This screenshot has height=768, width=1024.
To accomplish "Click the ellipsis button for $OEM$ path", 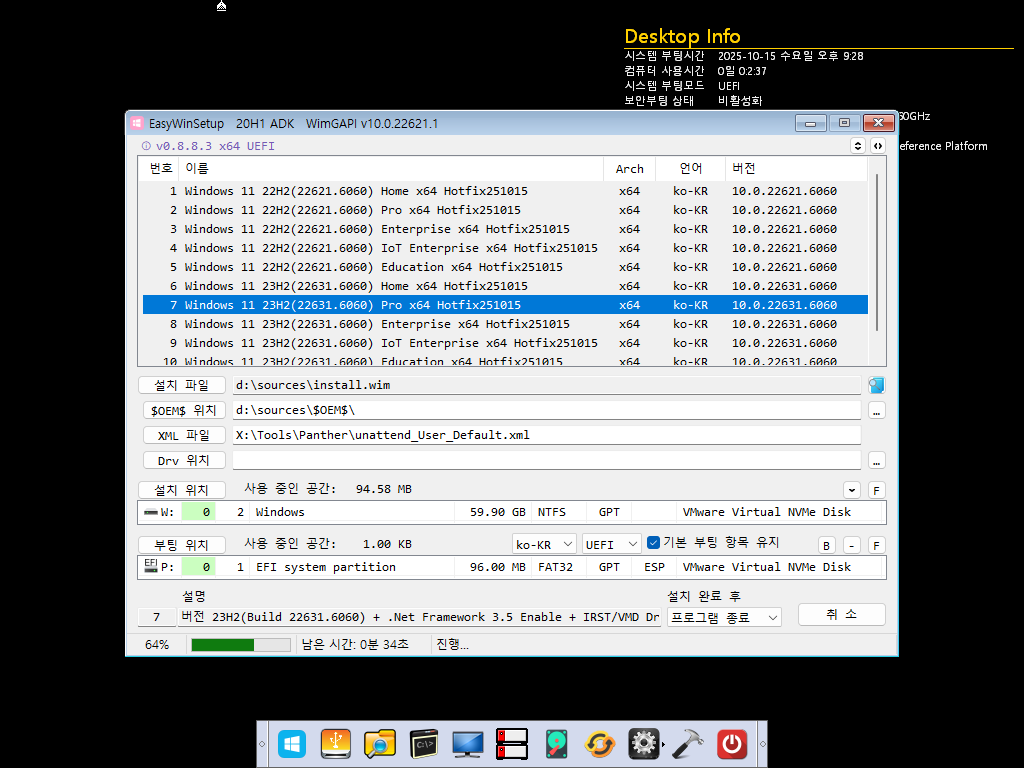I will pos(876,411).
